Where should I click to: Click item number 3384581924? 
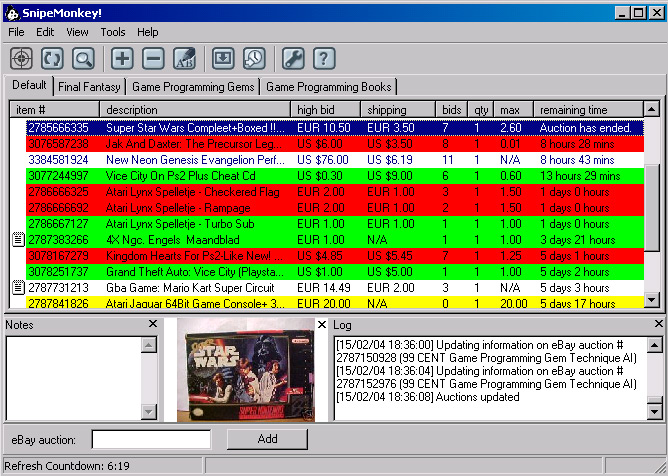coord(58,160)
